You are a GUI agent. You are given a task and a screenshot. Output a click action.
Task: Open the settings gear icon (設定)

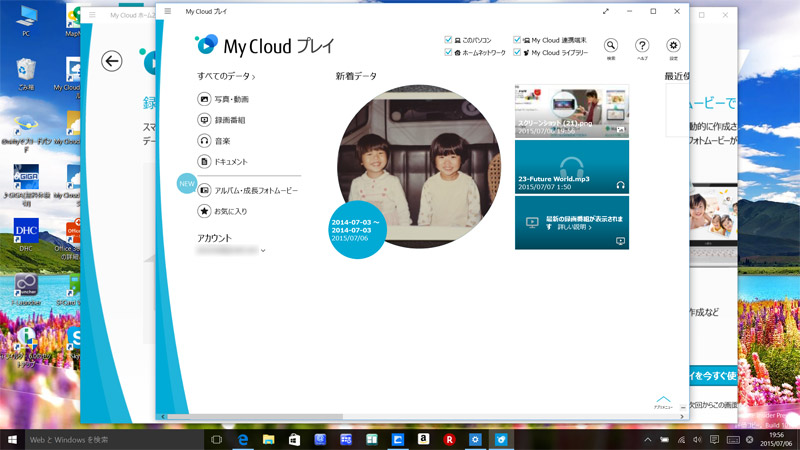click(x=673, y=45)
